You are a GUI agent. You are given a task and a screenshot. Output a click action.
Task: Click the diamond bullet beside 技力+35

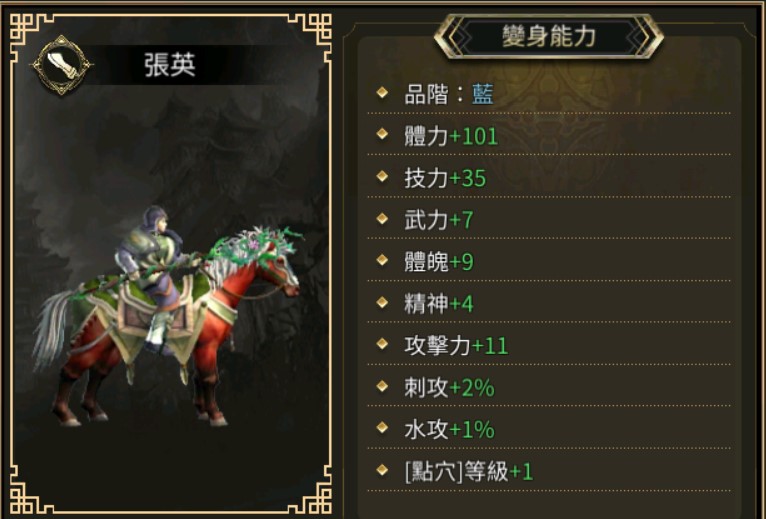383,176
